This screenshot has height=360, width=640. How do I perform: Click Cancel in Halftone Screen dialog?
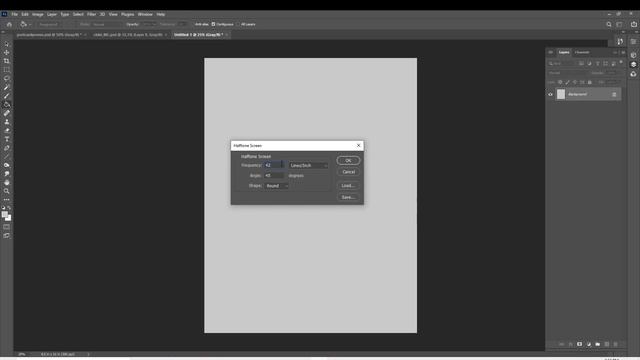(x=348, y=172)
